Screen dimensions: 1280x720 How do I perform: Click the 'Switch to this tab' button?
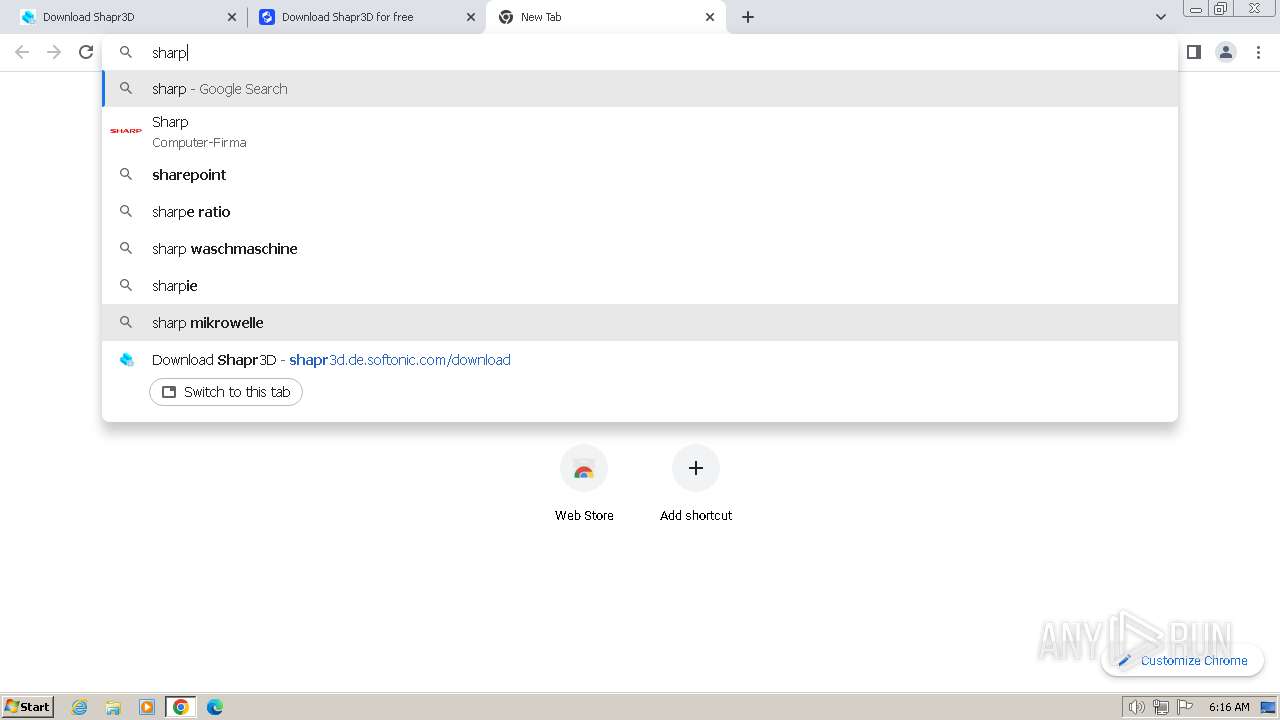point(226,392)
